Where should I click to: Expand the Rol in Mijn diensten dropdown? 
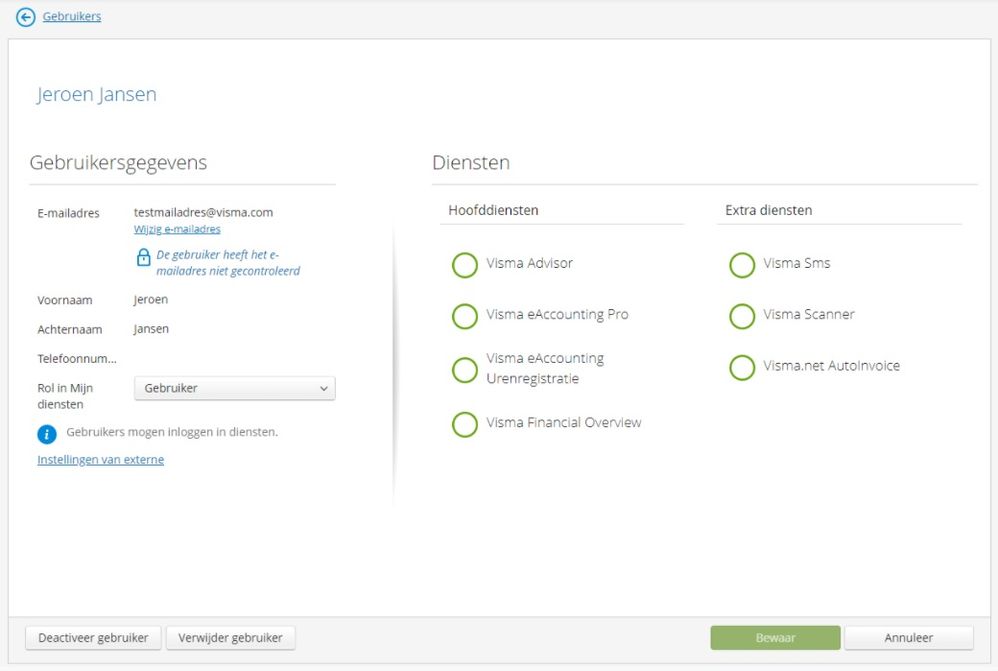[235, 388]
